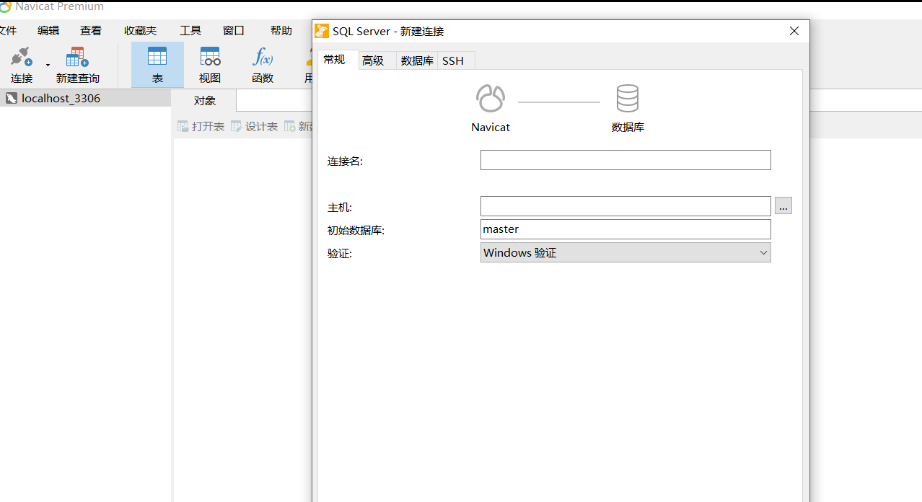This screenshot has height=502, width=922.
Task: Click the SQL Server dialog title icon
Action: pos(322,31)
